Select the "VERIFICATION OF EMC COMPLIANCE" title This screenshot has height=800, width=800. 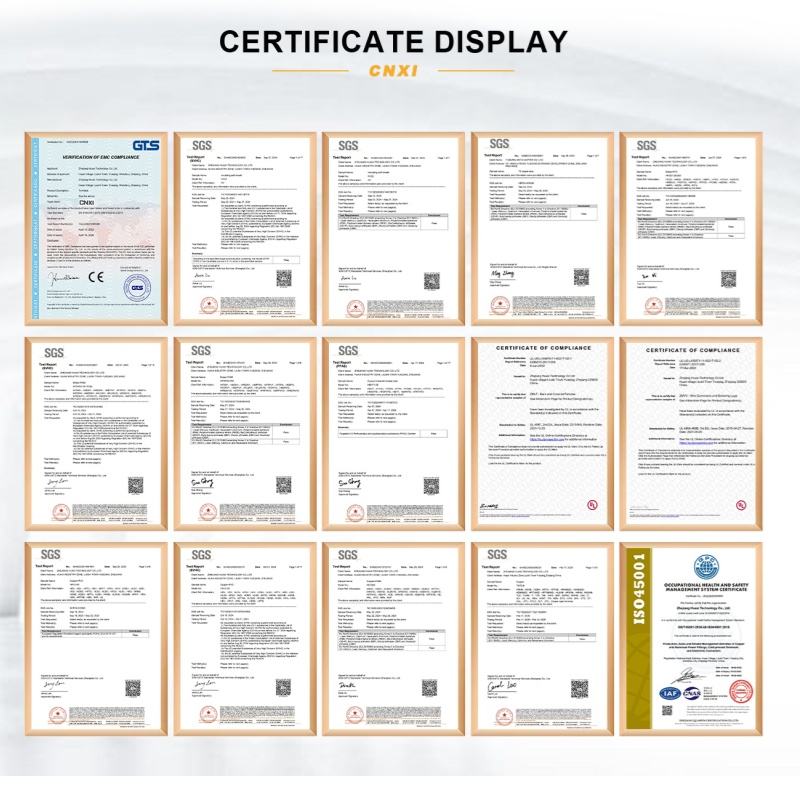pyautogui.click(x=100, y=157)
